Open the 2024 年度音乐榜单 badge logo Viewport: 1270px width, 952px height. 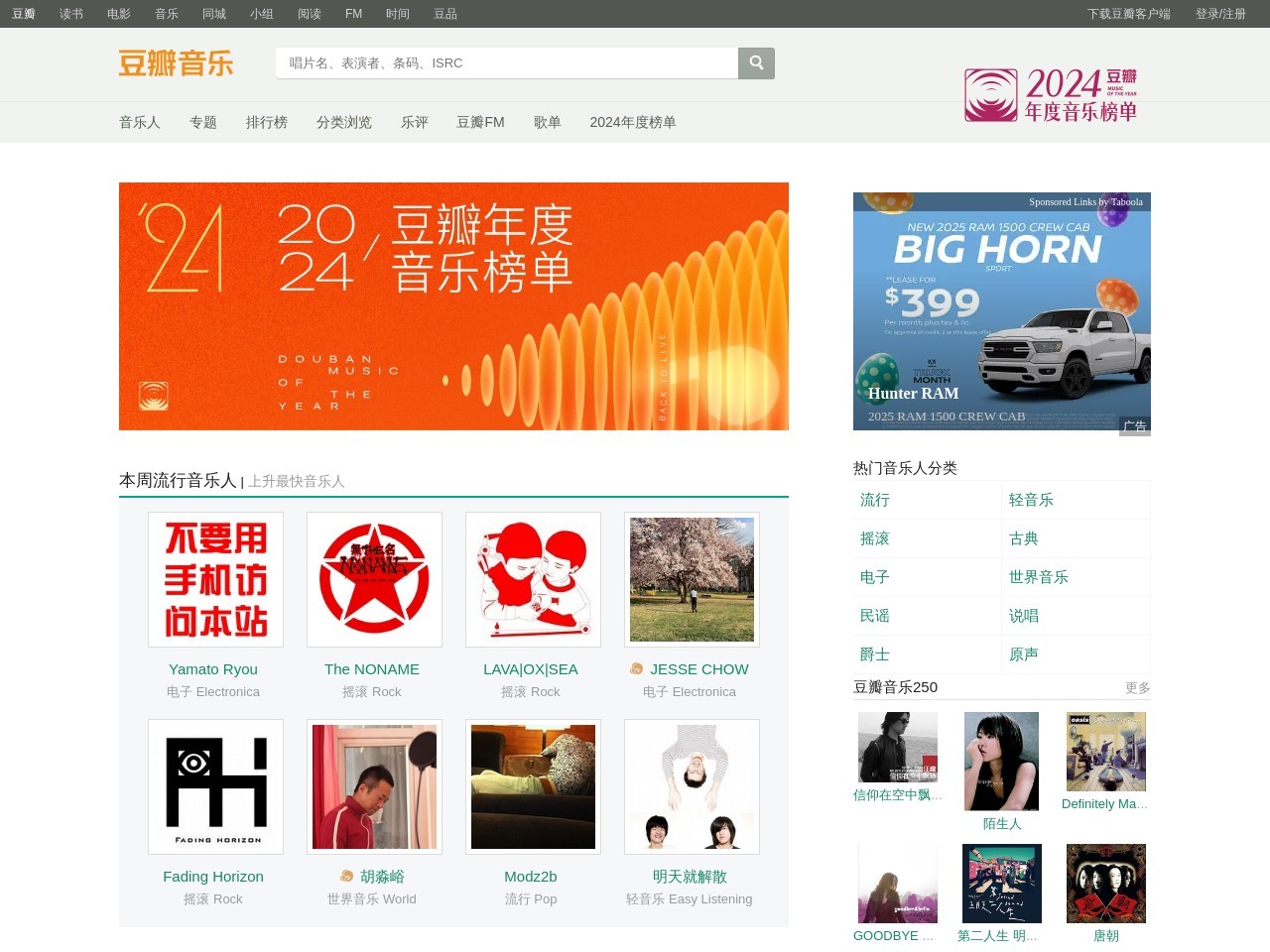[1052, 95]
